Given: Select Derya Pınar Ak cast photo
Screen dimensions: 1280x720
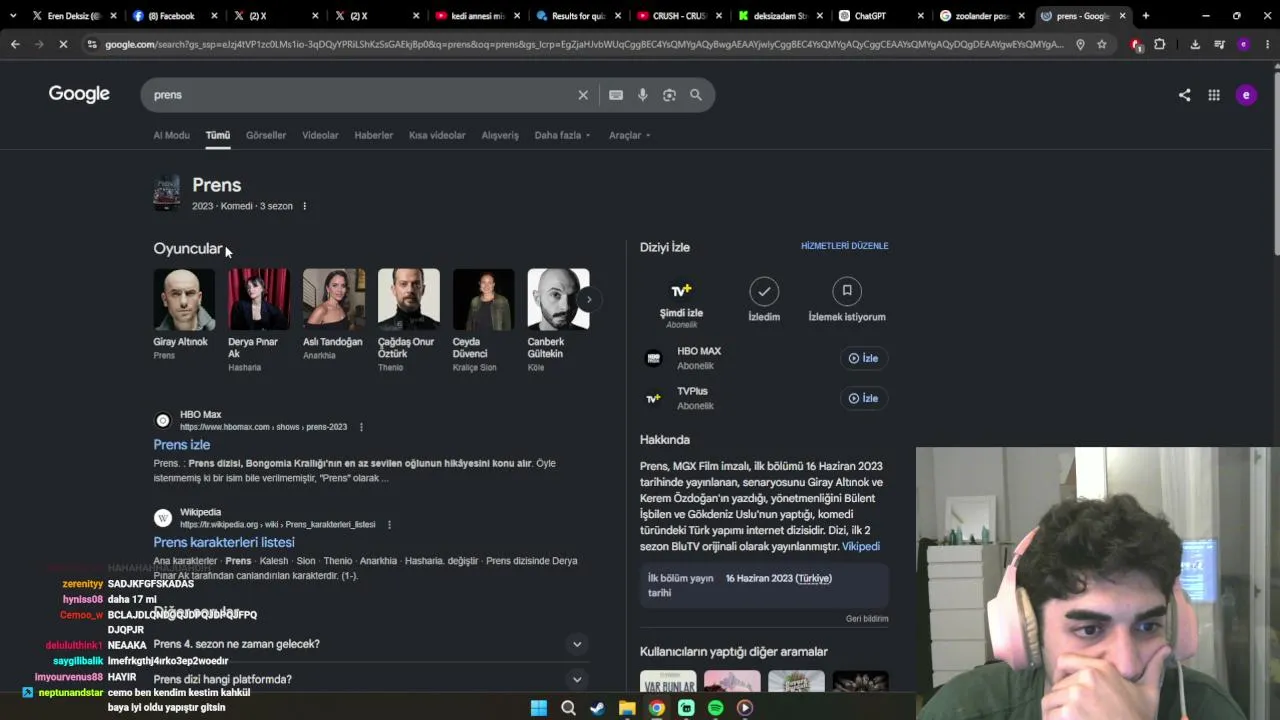Looking at the screenshot, I should tap(259, 299).
